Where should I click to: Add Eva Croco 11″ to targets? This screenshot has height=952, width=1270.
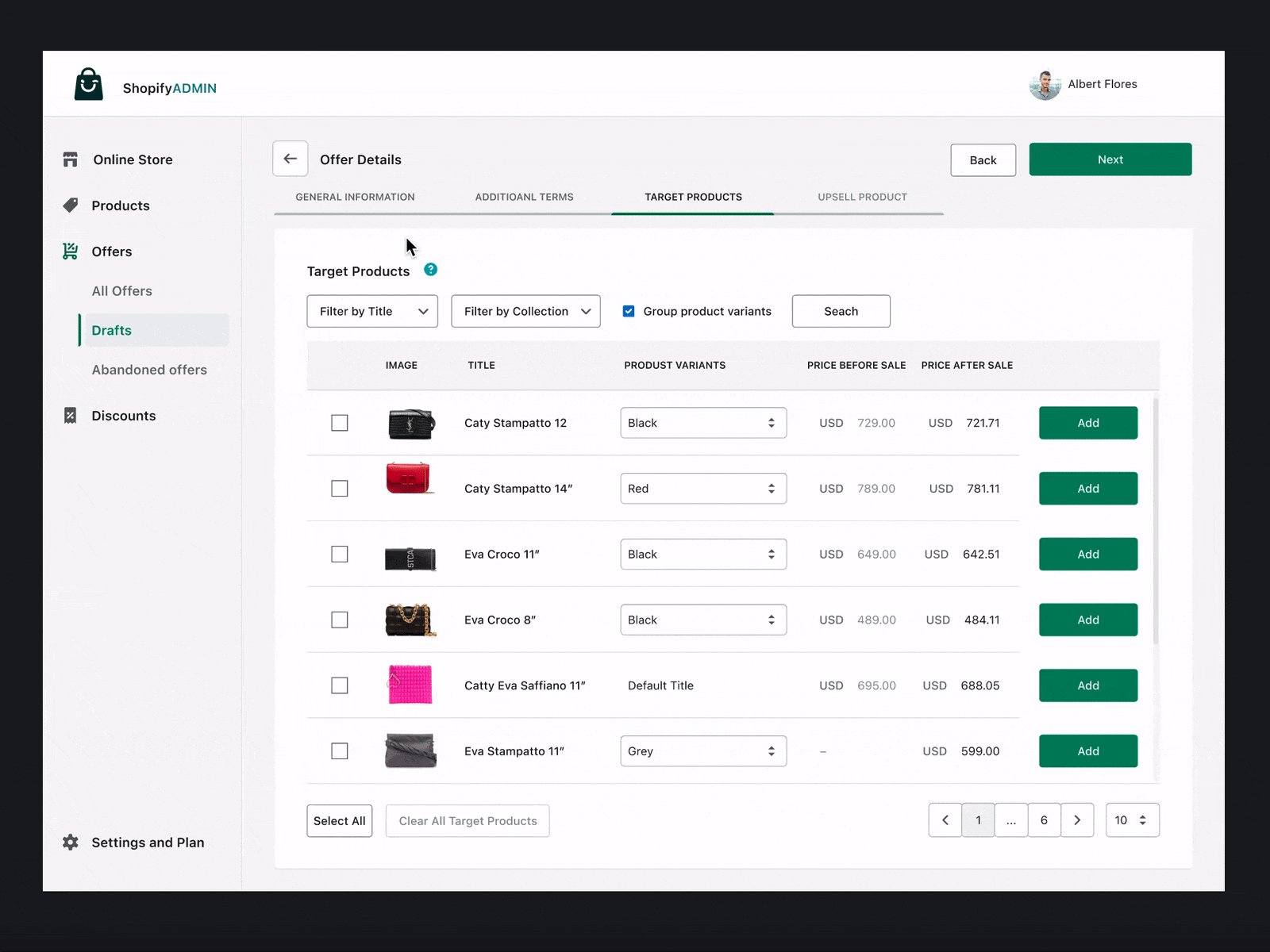(x=1088, y=554)
